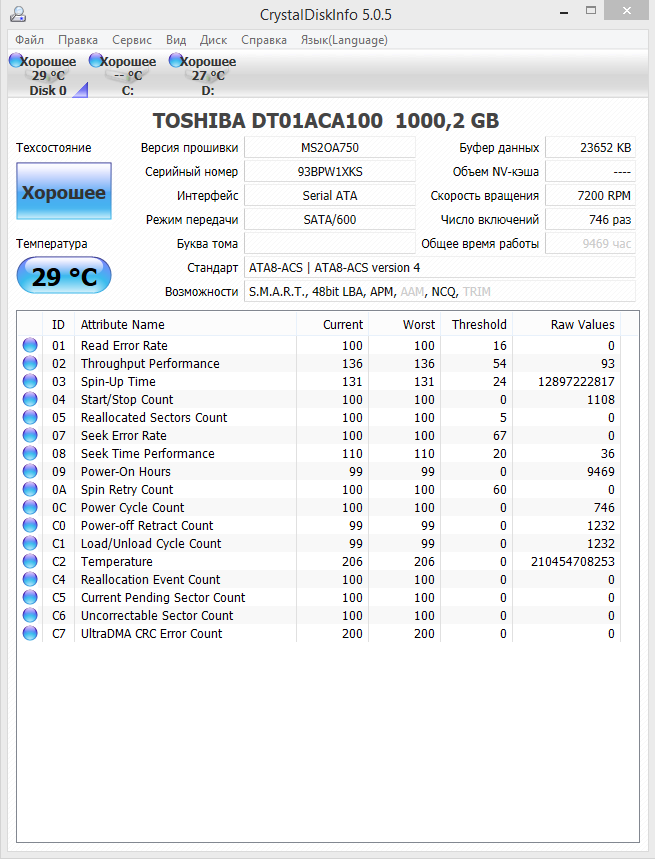Viewport: 655px width, 864px height.
Task: Click the Current column header
Action: 332,325
